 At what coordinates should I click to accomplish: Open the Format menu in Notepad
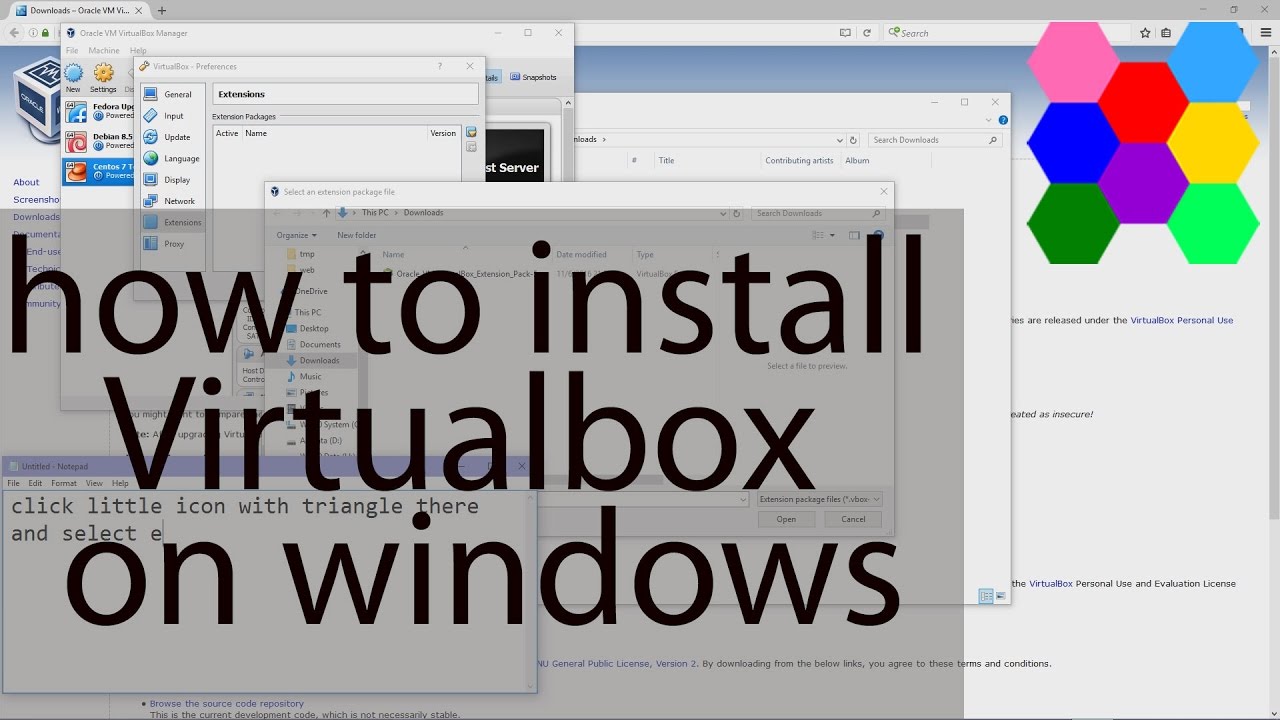(x=64, y=483)
